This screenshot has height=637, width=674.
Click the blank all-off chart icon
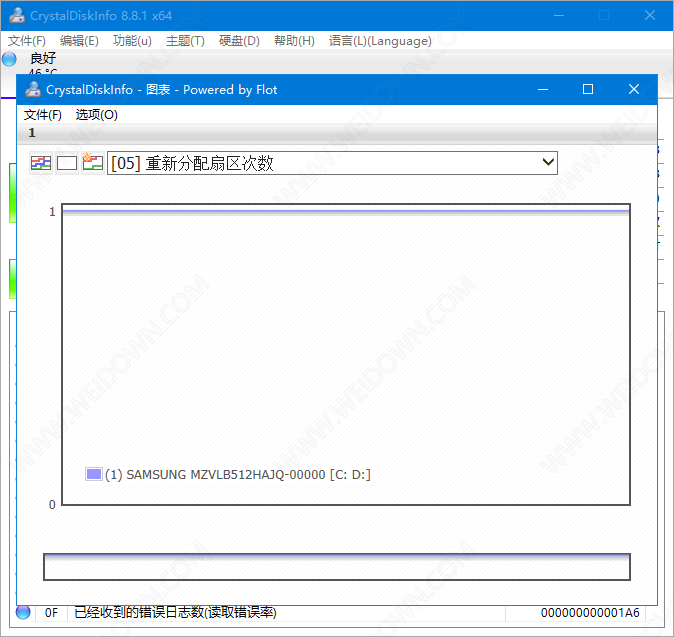tap(67, 163)
